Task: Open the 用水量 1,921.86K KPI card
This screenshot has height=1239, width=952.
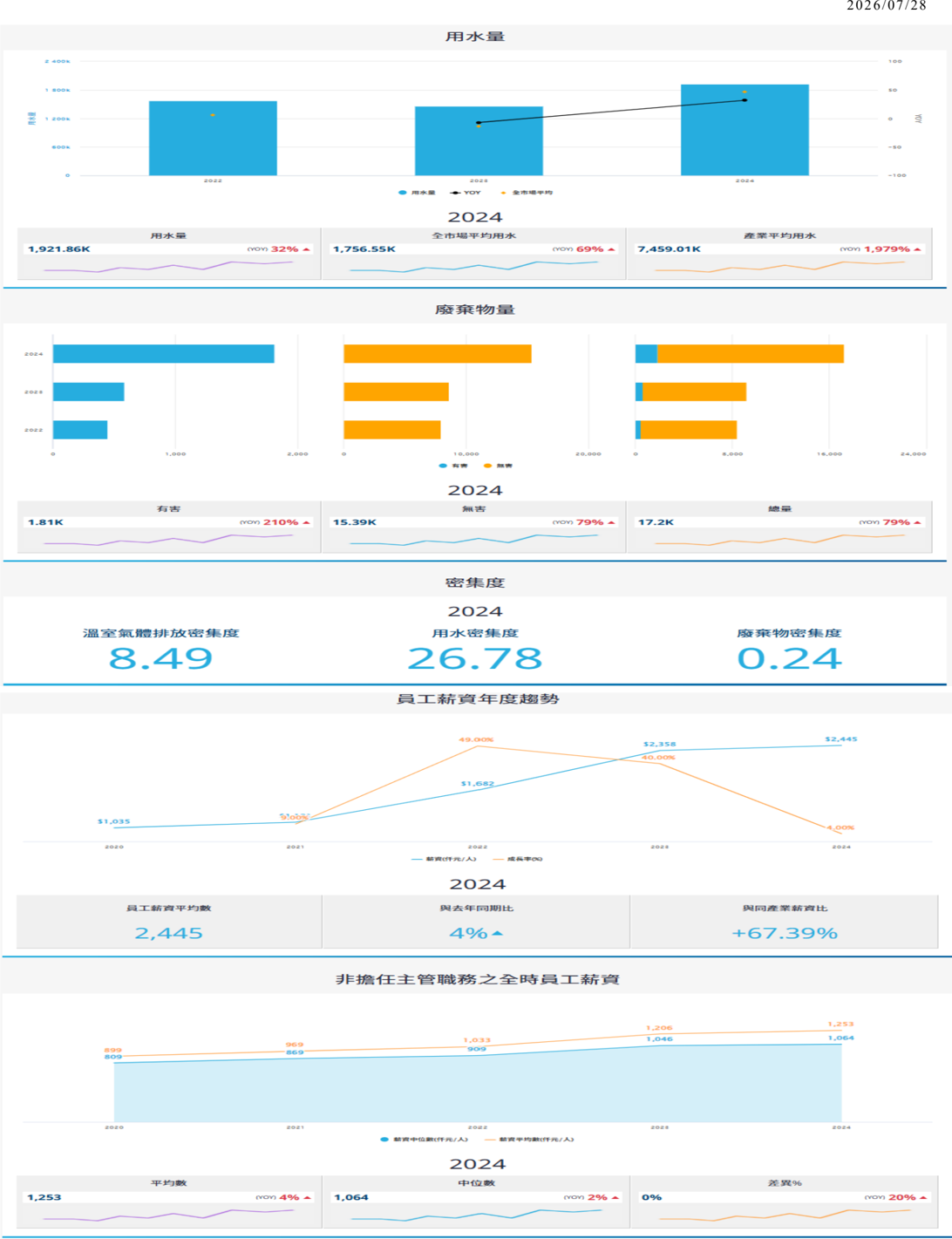Action: (169, 255)
